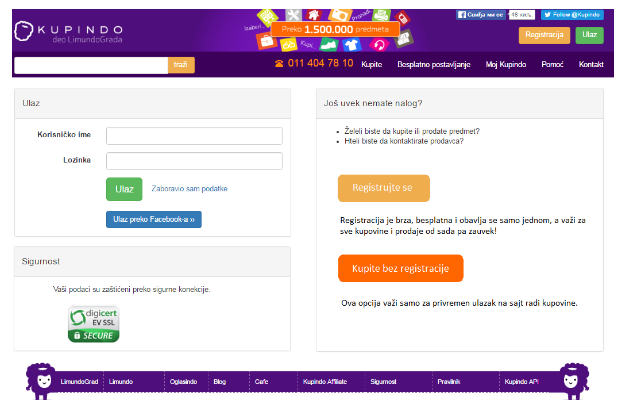Open the Moj Kupindo menu item
Screen dimensions: 621x408
pyautogui.click(x=506, y=64)
